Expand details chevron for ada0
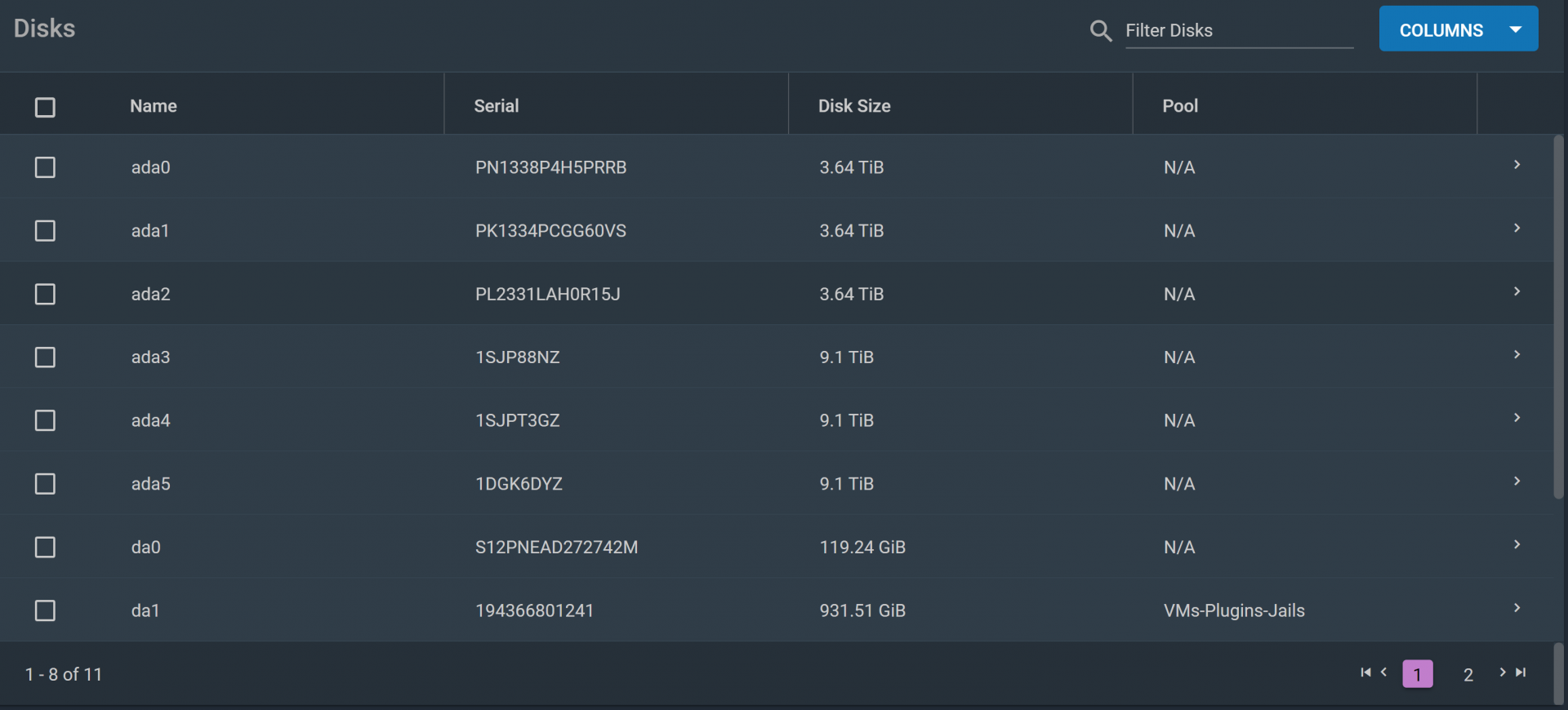The height and width of the screenshot is (710, 1568). tap(1517, 165)
